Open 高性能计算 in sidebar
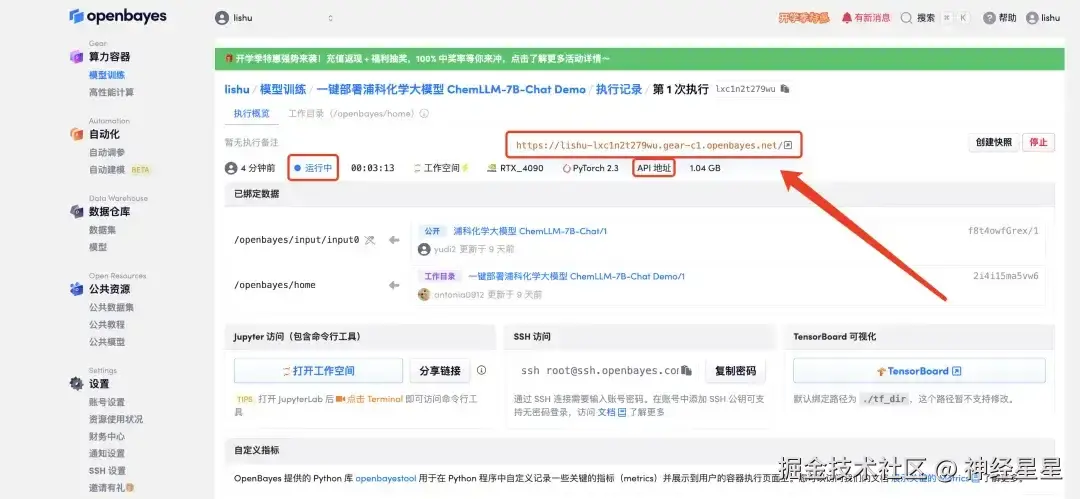Image resolution: width=1080 pixels, height=499 pixels. (112, 92)
